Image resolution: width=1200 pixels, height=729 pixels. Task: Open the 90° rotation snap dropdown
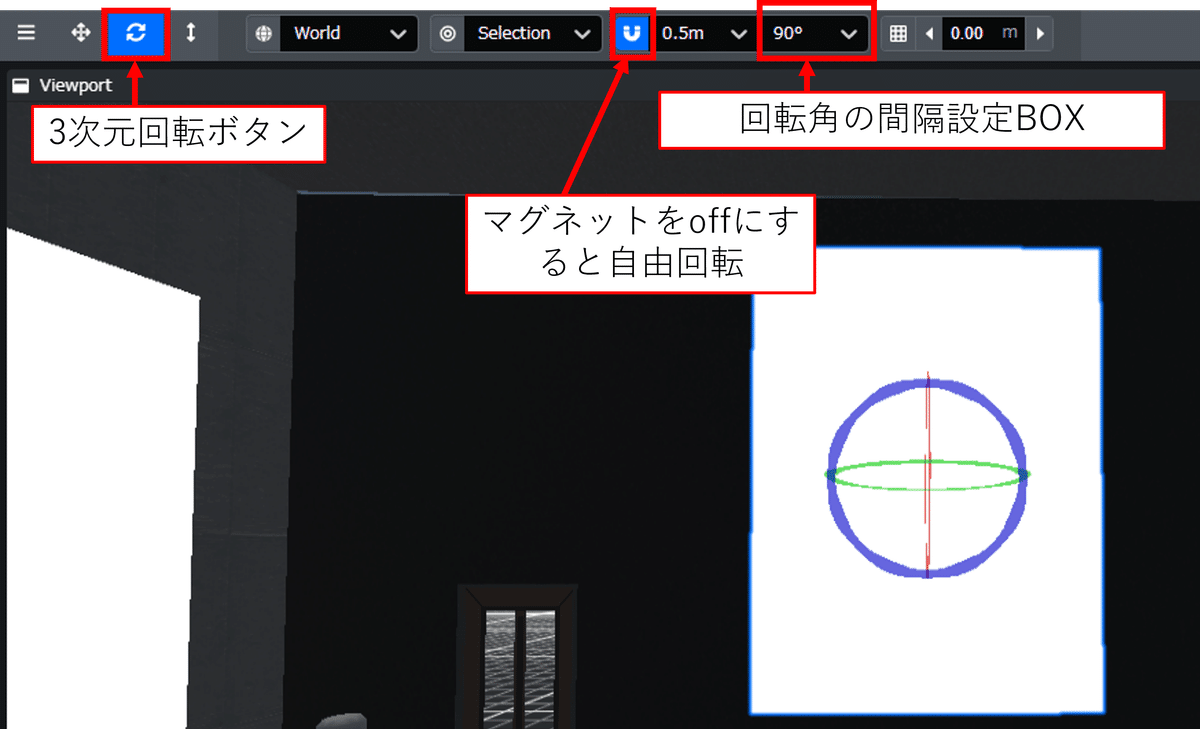click(x=815, y=33)
